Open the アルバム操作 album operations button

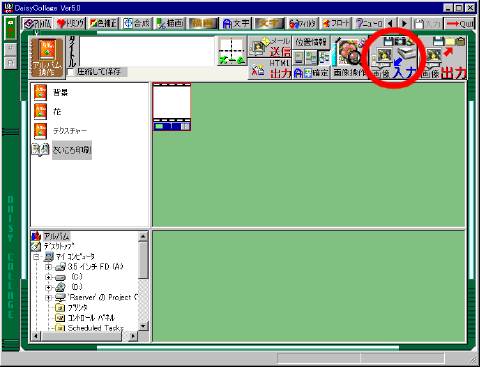pyautogui.click(x=47, y=57)
